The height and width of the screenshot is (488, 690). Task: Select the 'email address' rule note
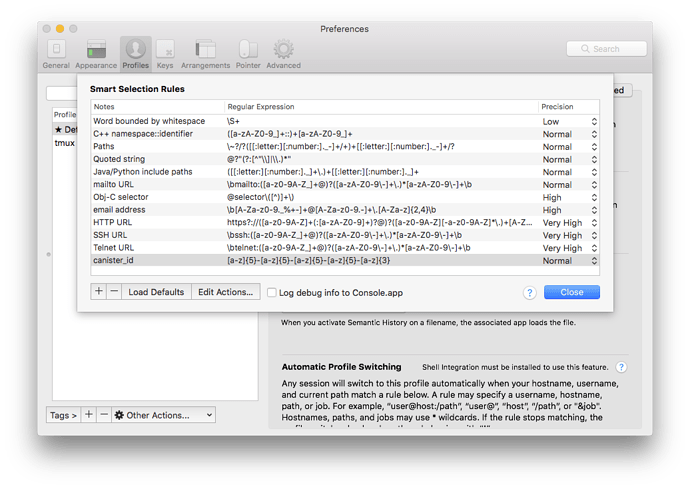pyautogui.click(x=119, y=210)
